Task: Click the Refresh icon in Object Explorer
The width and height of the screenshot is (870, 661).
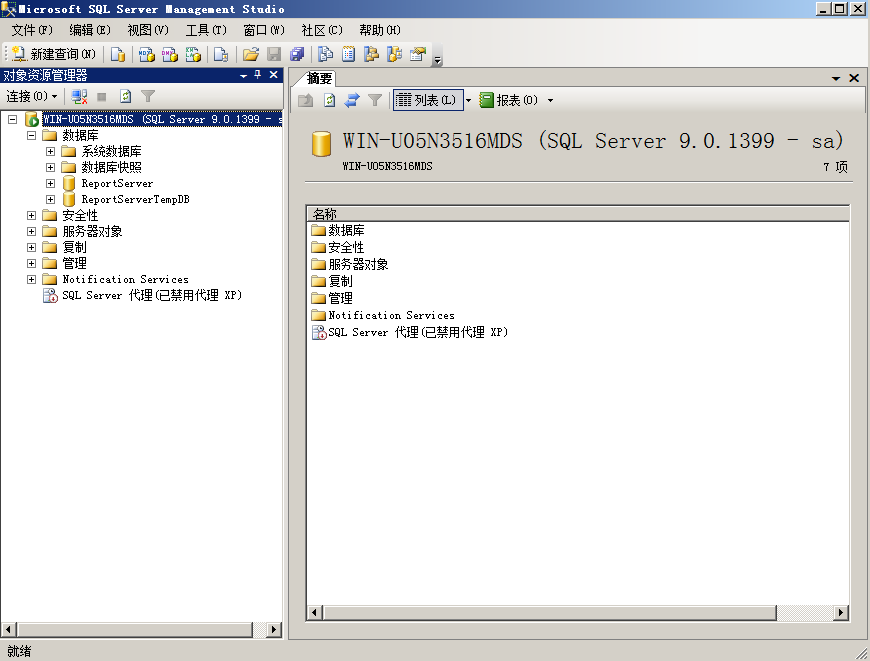Action: (125, 97)
